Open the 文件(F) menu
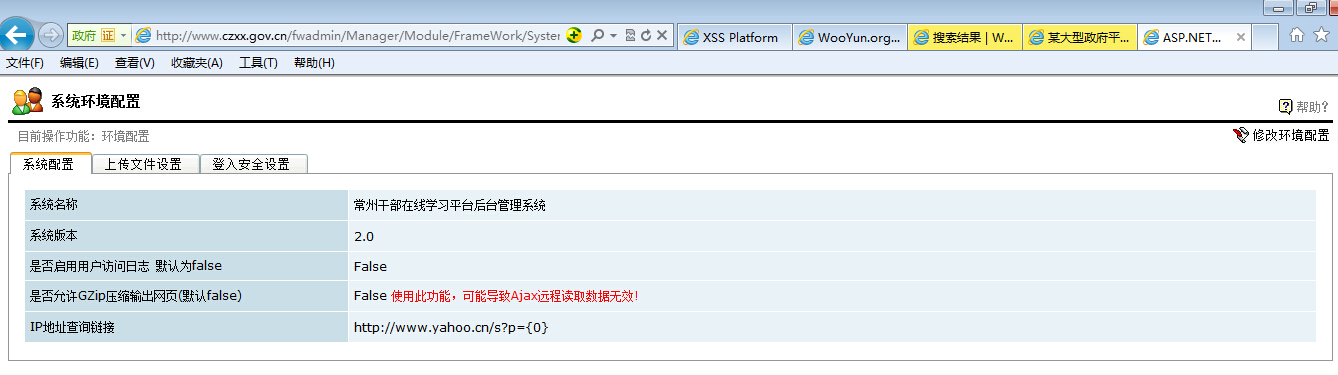This screenshot has width=1338, height=375. 25,63
